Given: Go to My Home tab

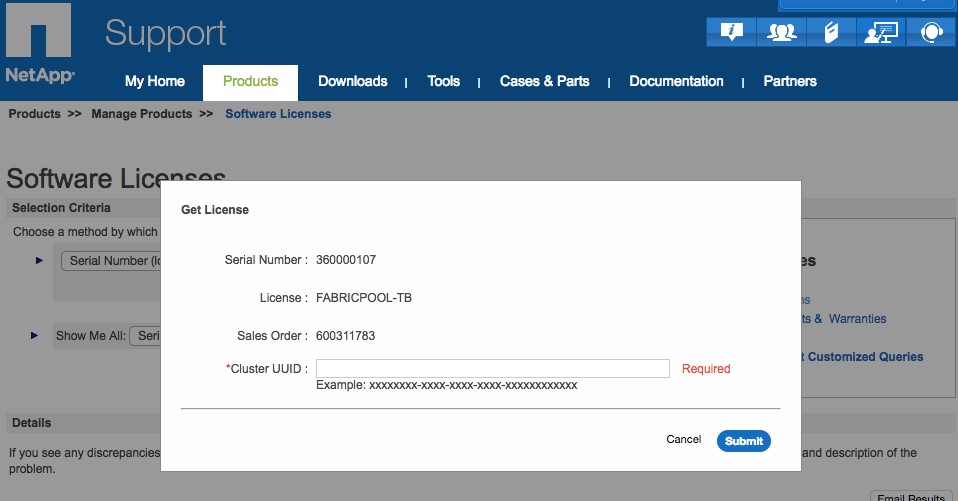Looking at the screenshot, I should coord(154,81).
